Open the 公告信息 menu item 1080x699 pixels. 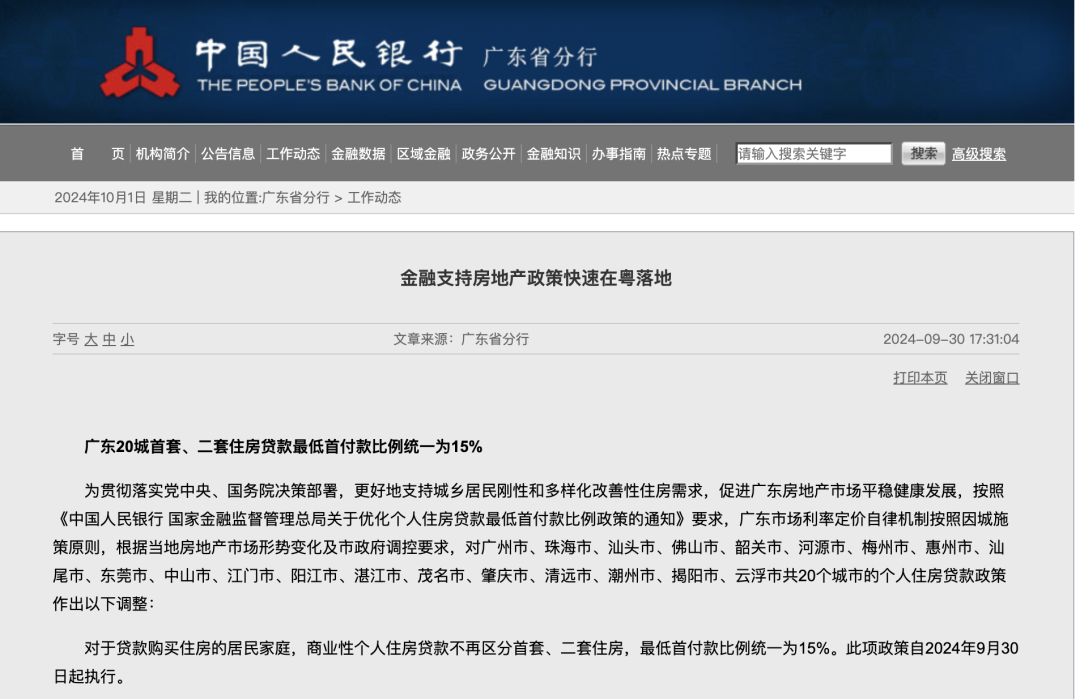coord(228,154)
